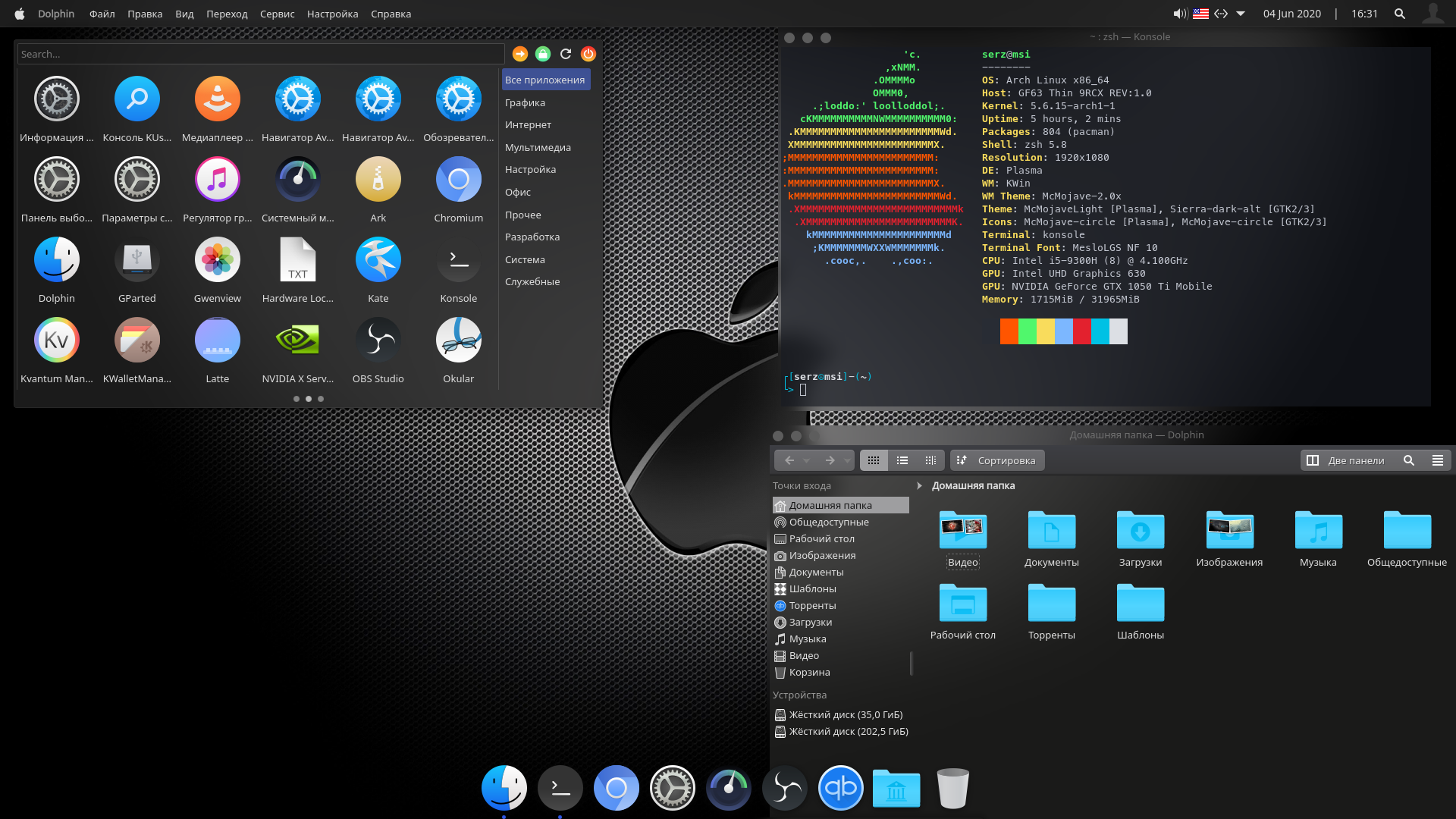Open the Сортировка dropdown in Dolphin
This screenshot has height=819, width=1456.
pos(997,460)
